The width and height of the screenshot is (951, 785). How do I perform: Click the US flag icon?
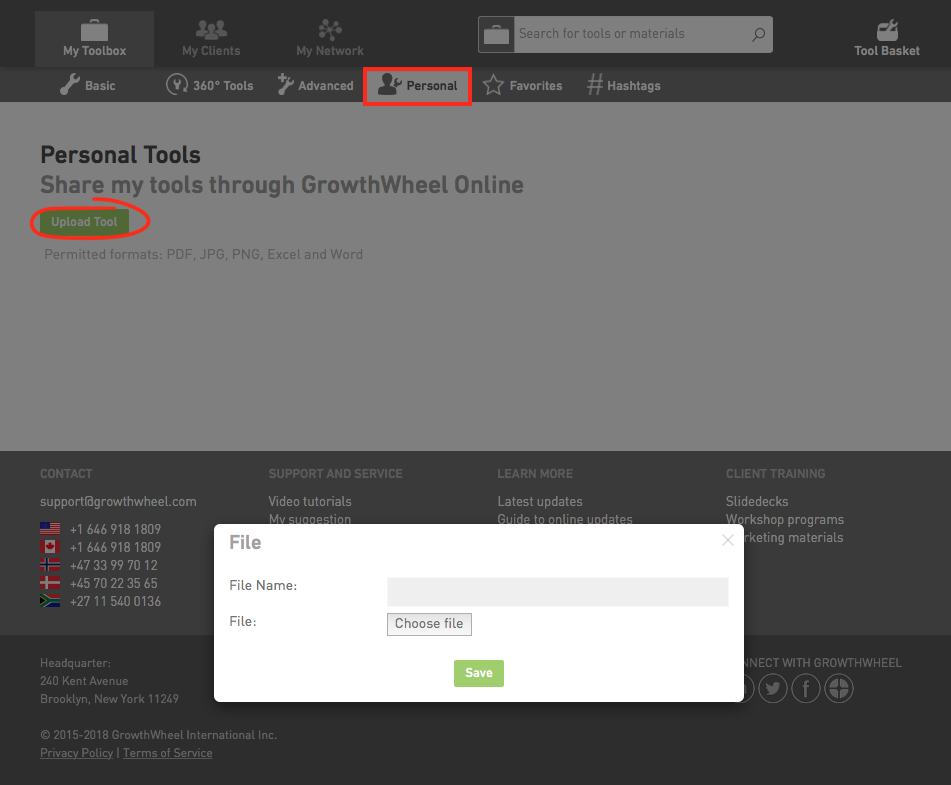[x=50, y=529]
